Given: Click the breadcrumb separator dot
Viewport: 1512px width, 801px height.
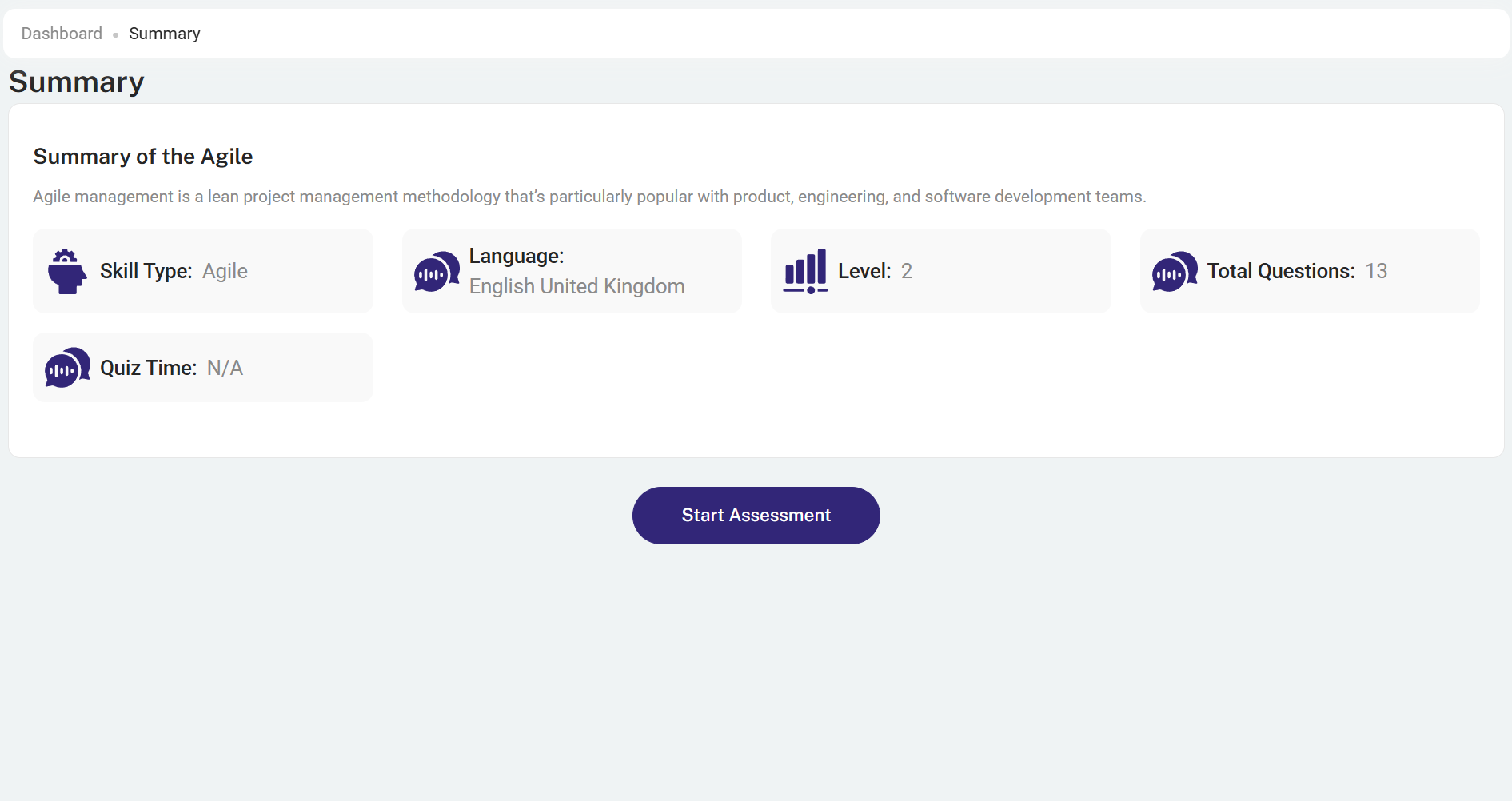Looking at the screenshot, I should tap(116, 34).
